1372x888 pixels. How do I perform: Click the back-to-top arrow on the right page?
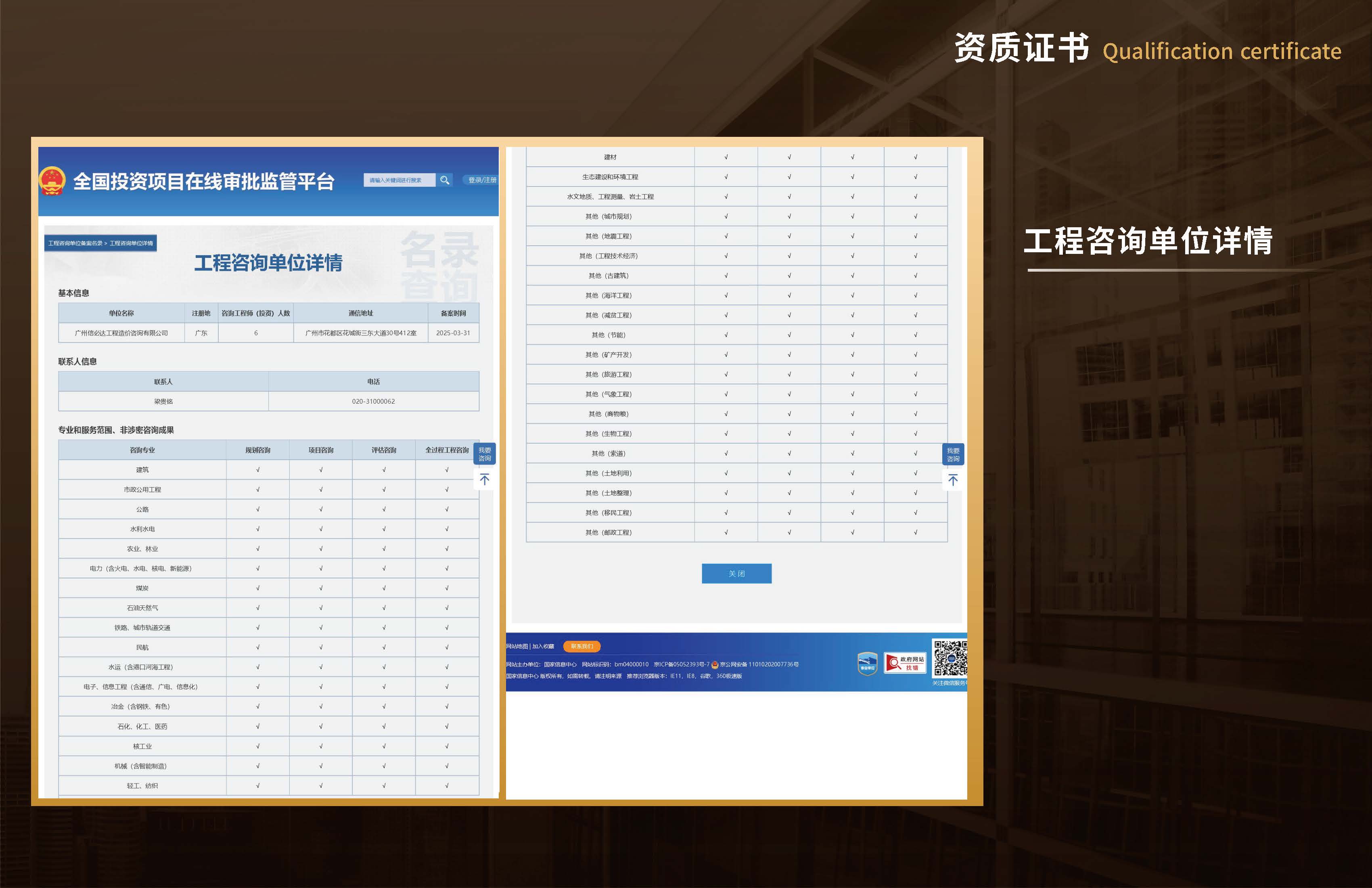click(x=954, y=480)
